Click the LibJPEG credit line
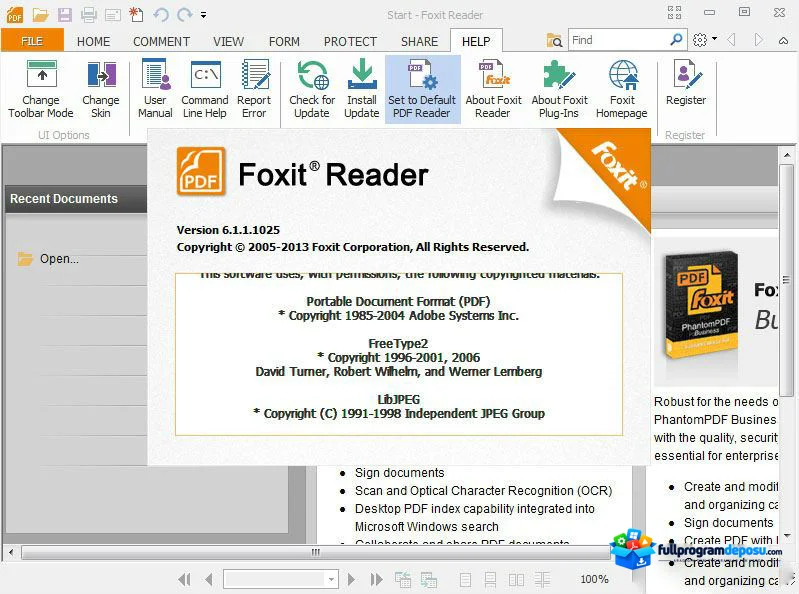Image resolution: width=799 pixels, height=594 pixels. click(398, 399)
